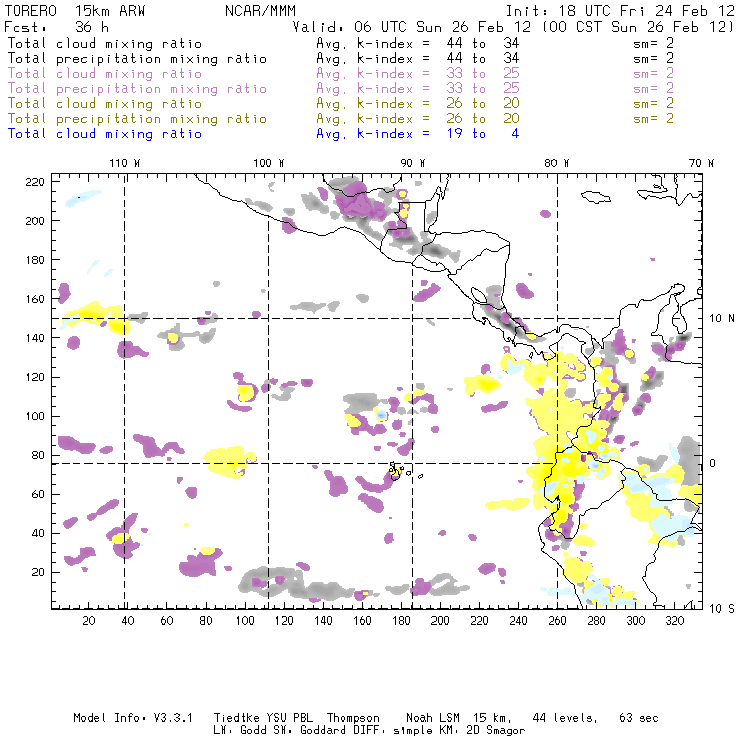The height and width of the screenshot is (740, 740).
Task: Select the "320" x-axis tick label
Action: (674, 621)
